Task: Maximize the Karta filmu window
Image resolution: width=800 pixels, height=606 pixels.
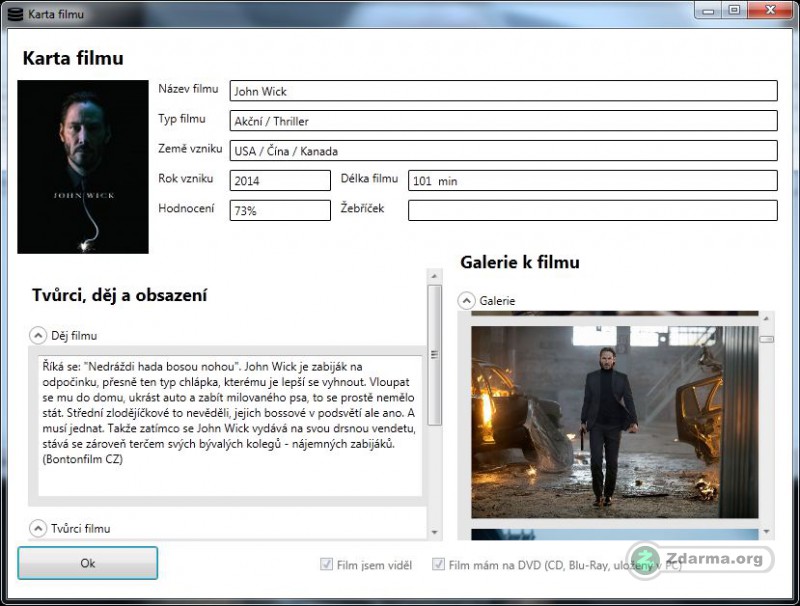Action: (x=734, y=10)
